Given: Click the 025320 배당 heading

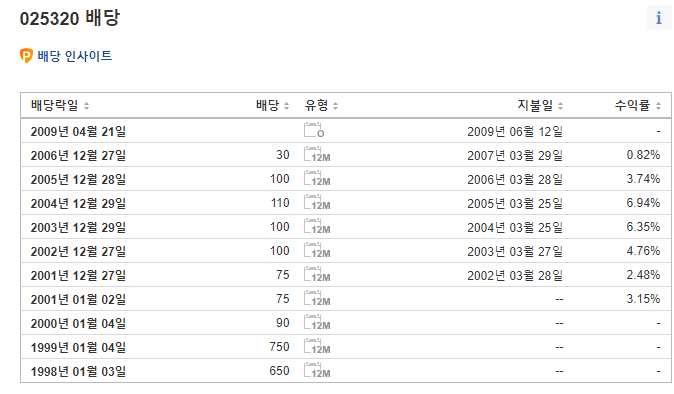Looking at the screenshot, I should pos(70,18).
